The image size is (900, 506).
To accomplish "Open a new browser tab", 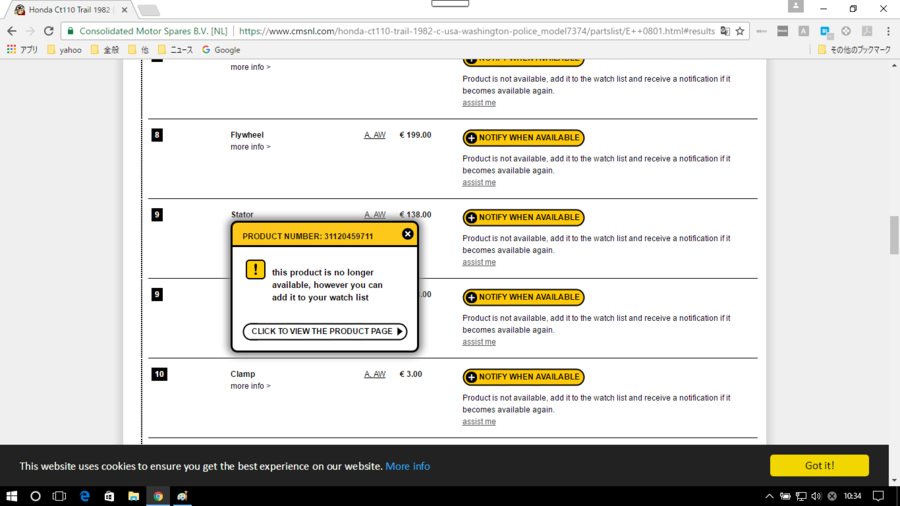I will pos(149,10).
